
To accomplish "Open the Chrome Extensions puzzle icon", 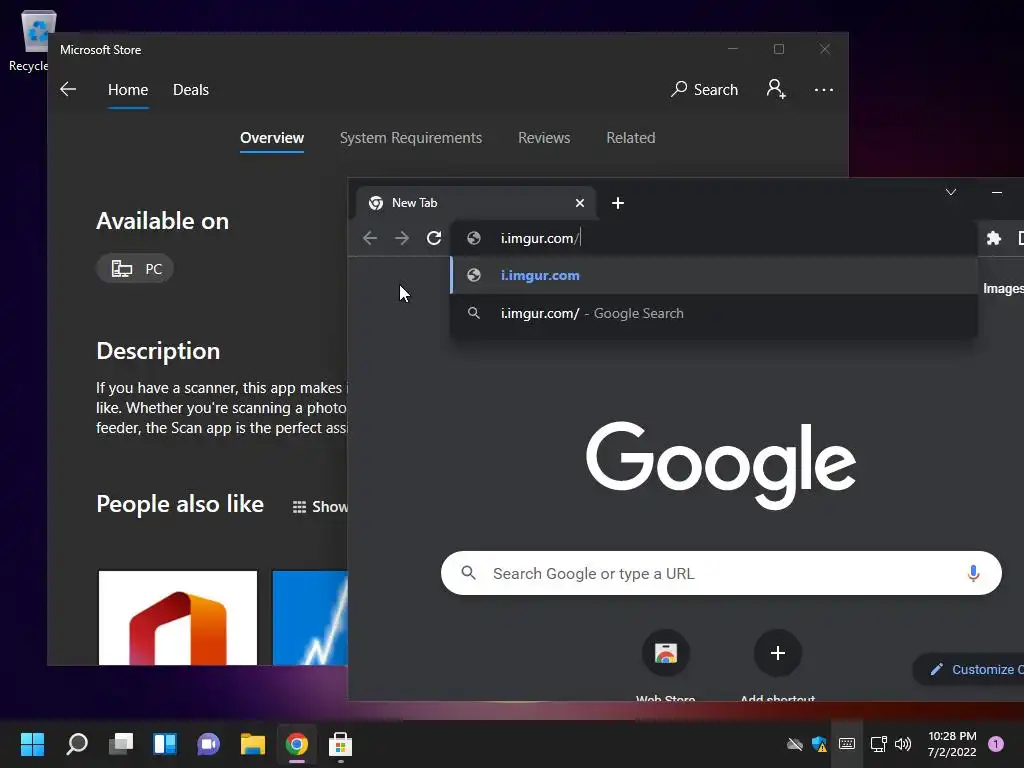I will 993,238.
